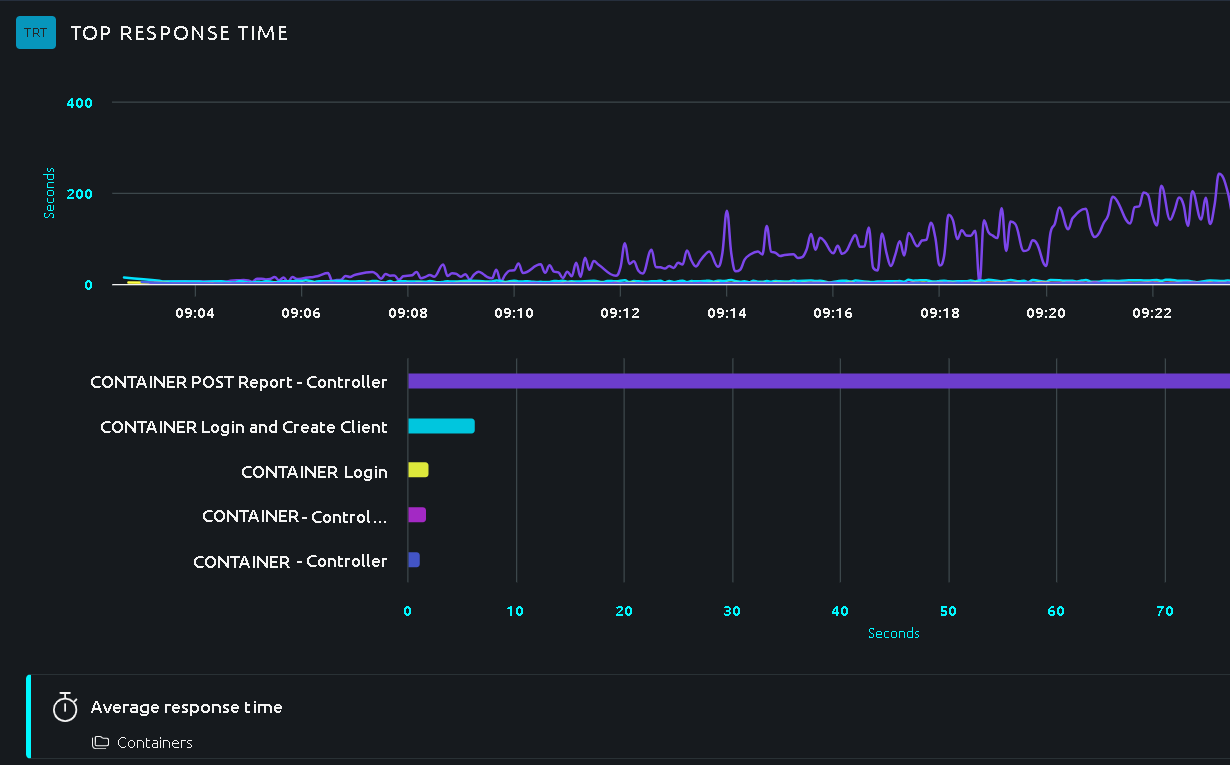Click the Containers label
Screen dimensions: 1230x765
click(155, 742)
